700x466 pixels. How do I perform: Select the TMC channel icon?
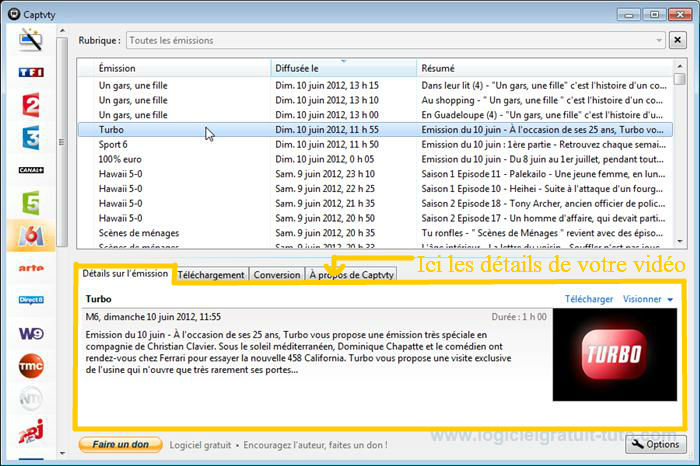(31, 366)
